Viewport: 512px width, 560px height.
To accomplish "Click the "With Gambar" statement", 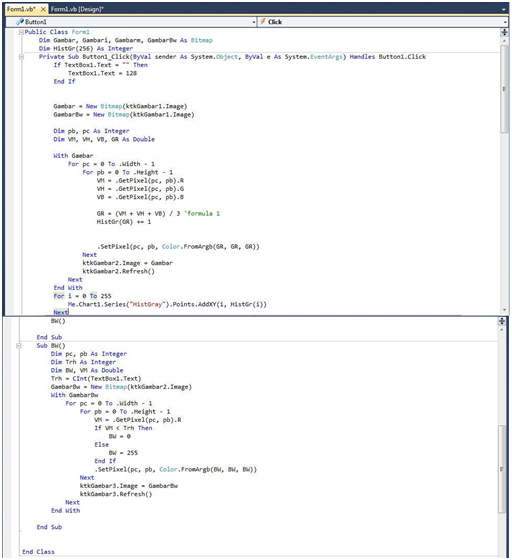I will (x=73, y=156).
